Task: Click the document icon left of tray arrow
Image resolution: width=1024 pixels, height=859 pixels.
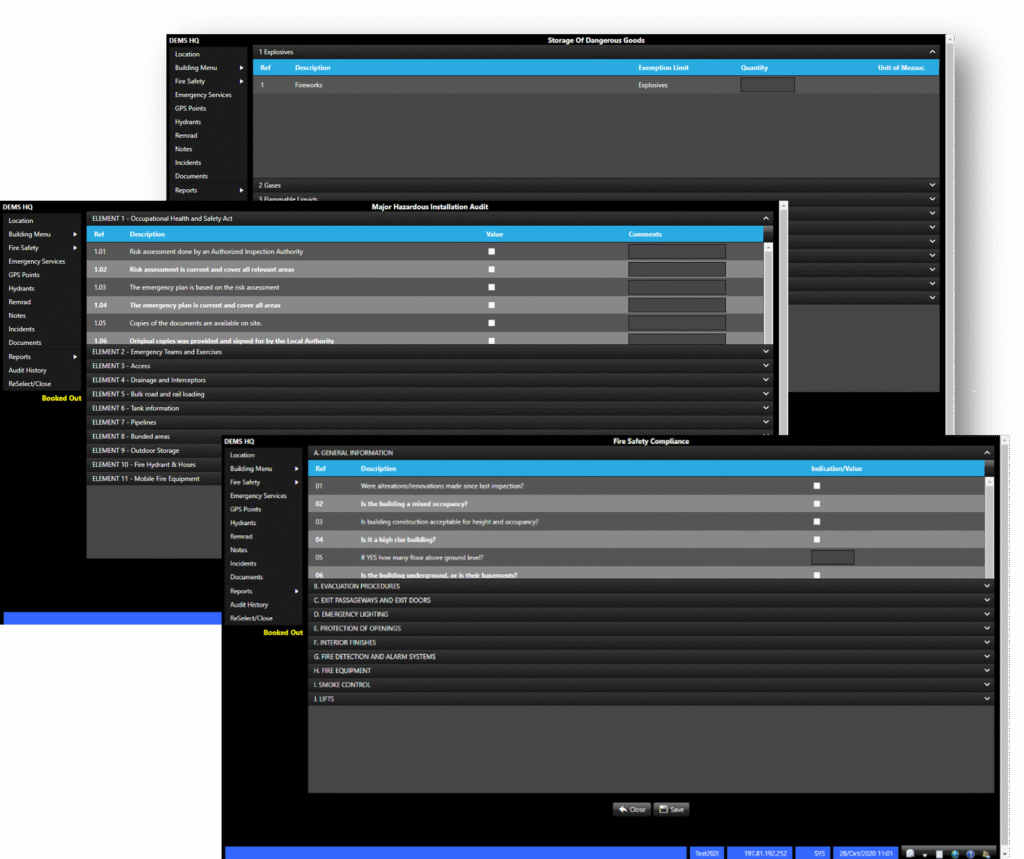Action: click(910, 853)
